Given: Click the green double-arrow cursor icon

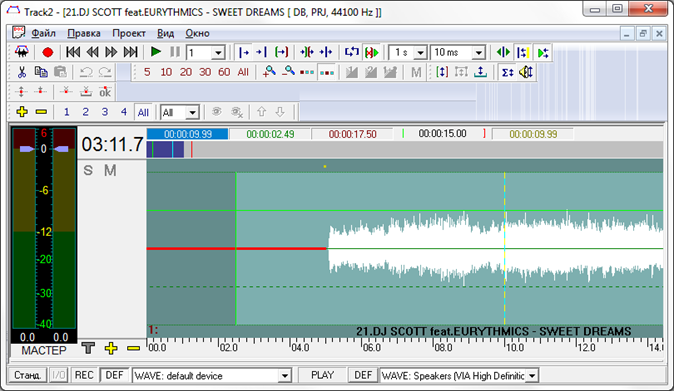Looking at the screenshot, I should (x=503, y=52).
